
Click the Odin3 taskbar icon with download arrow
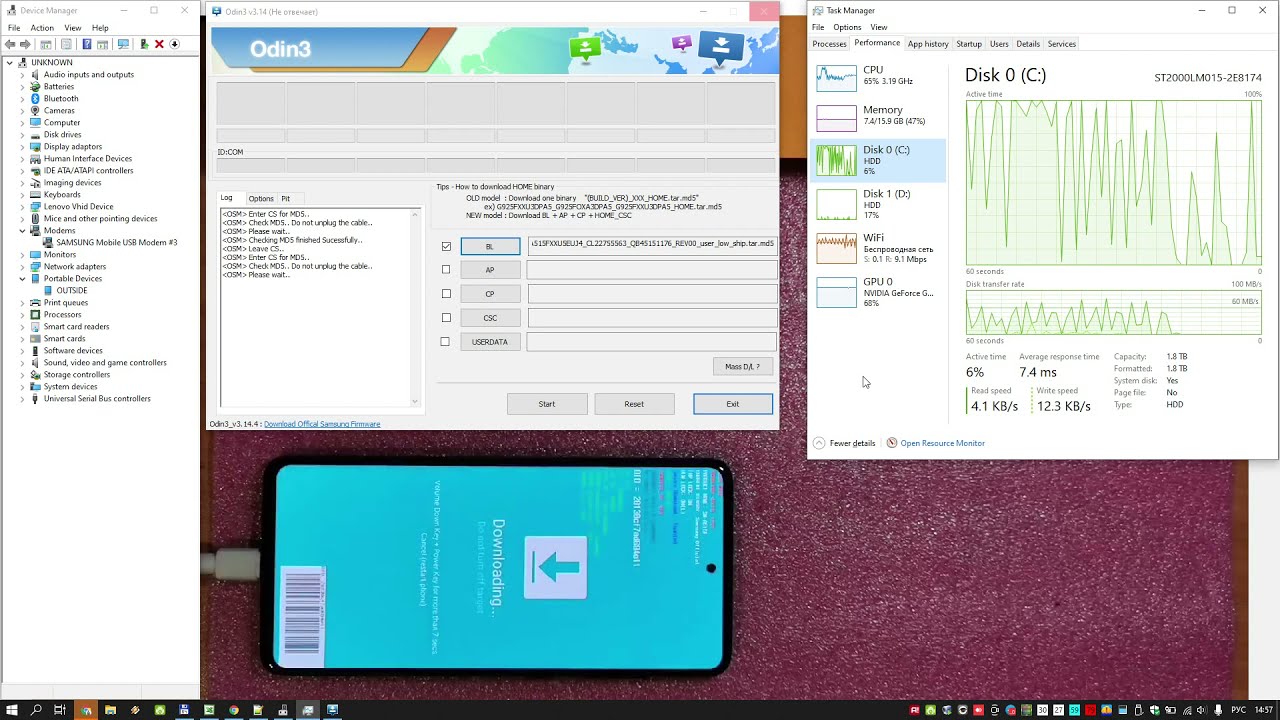click(x=332, y=710)
